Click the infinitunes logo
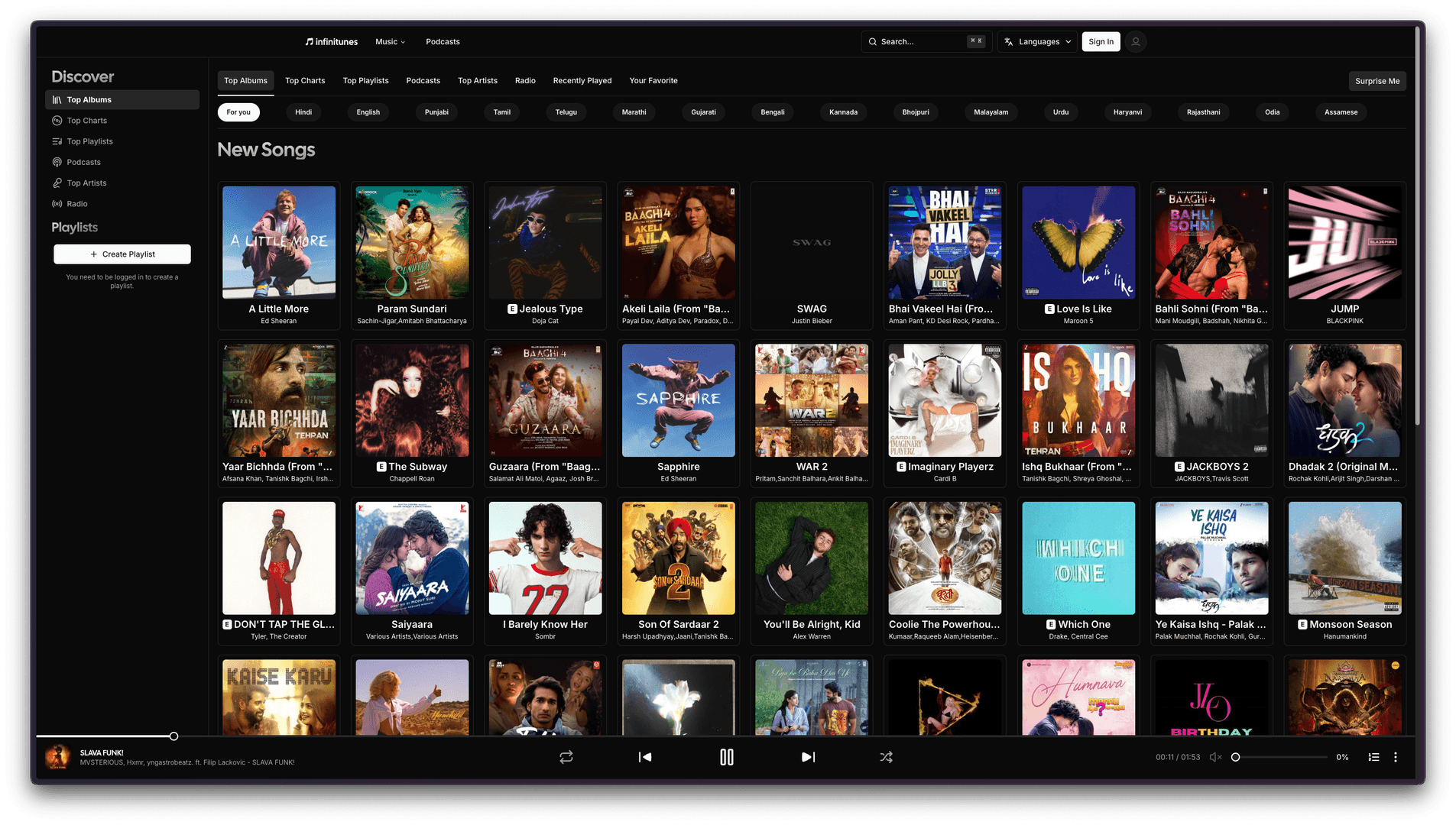The width and height of the screenshot is (1456, 825). pyautogui.click(x=332, y=42)
